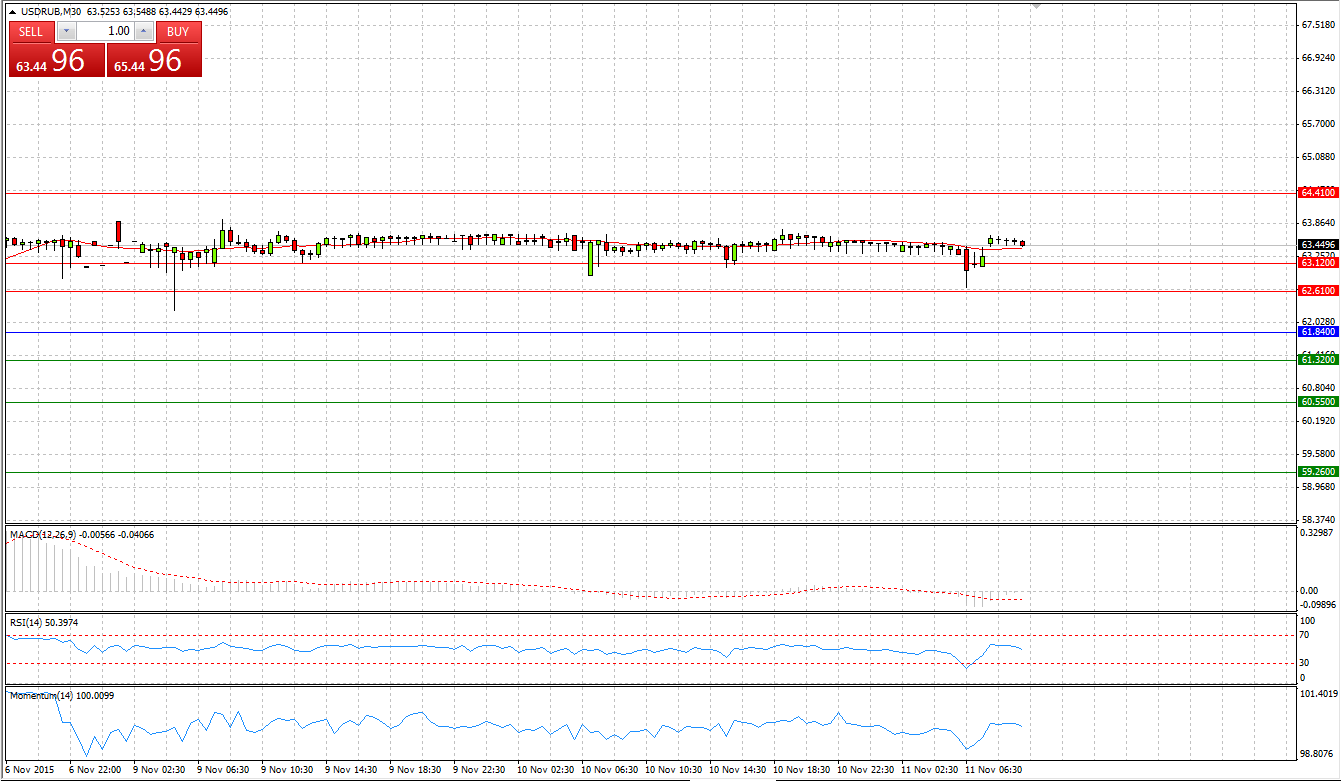
Task: Click the 101.4019 Momentum scale value
Action: coord(1319,693)
